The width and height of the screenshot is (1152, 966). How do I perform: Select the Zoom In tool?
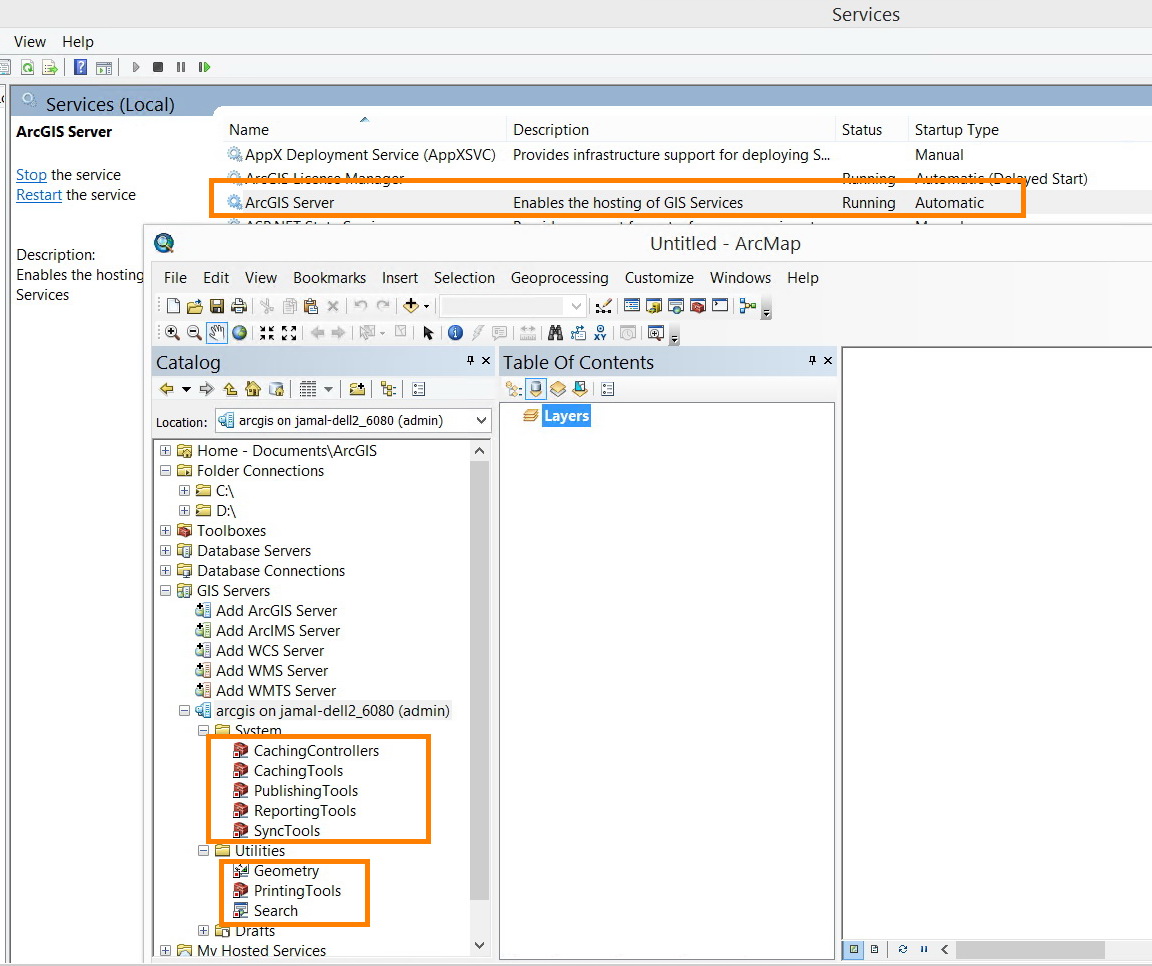coord(172,333)
